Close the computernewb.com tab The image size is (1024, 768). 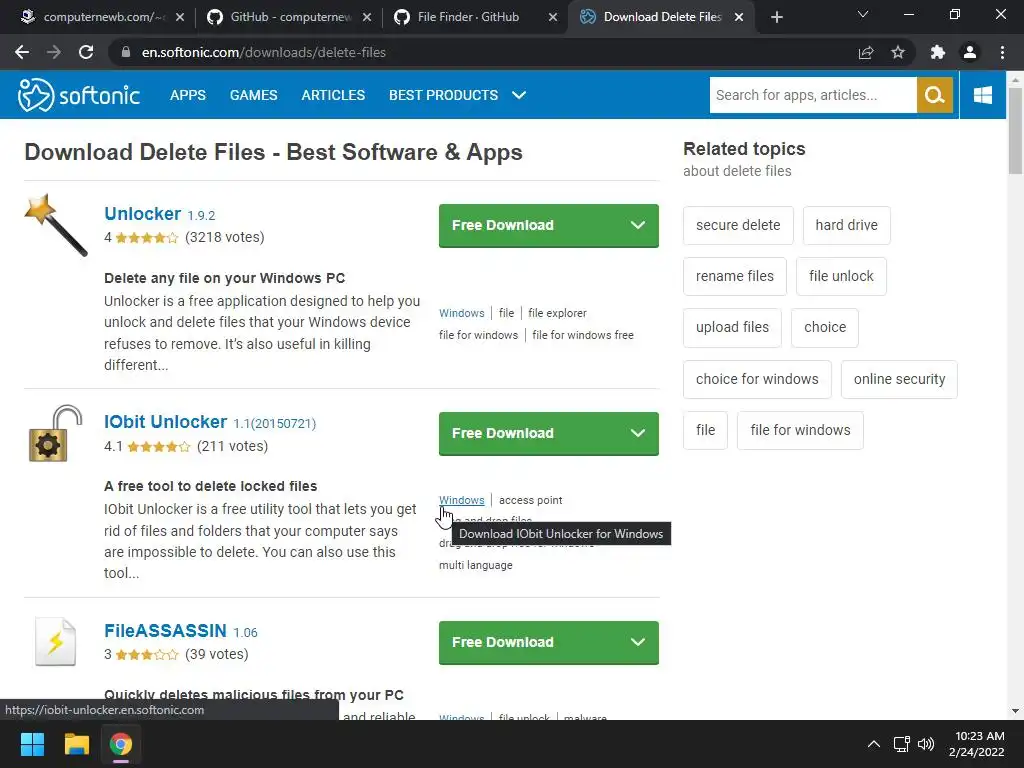[180, 17]
